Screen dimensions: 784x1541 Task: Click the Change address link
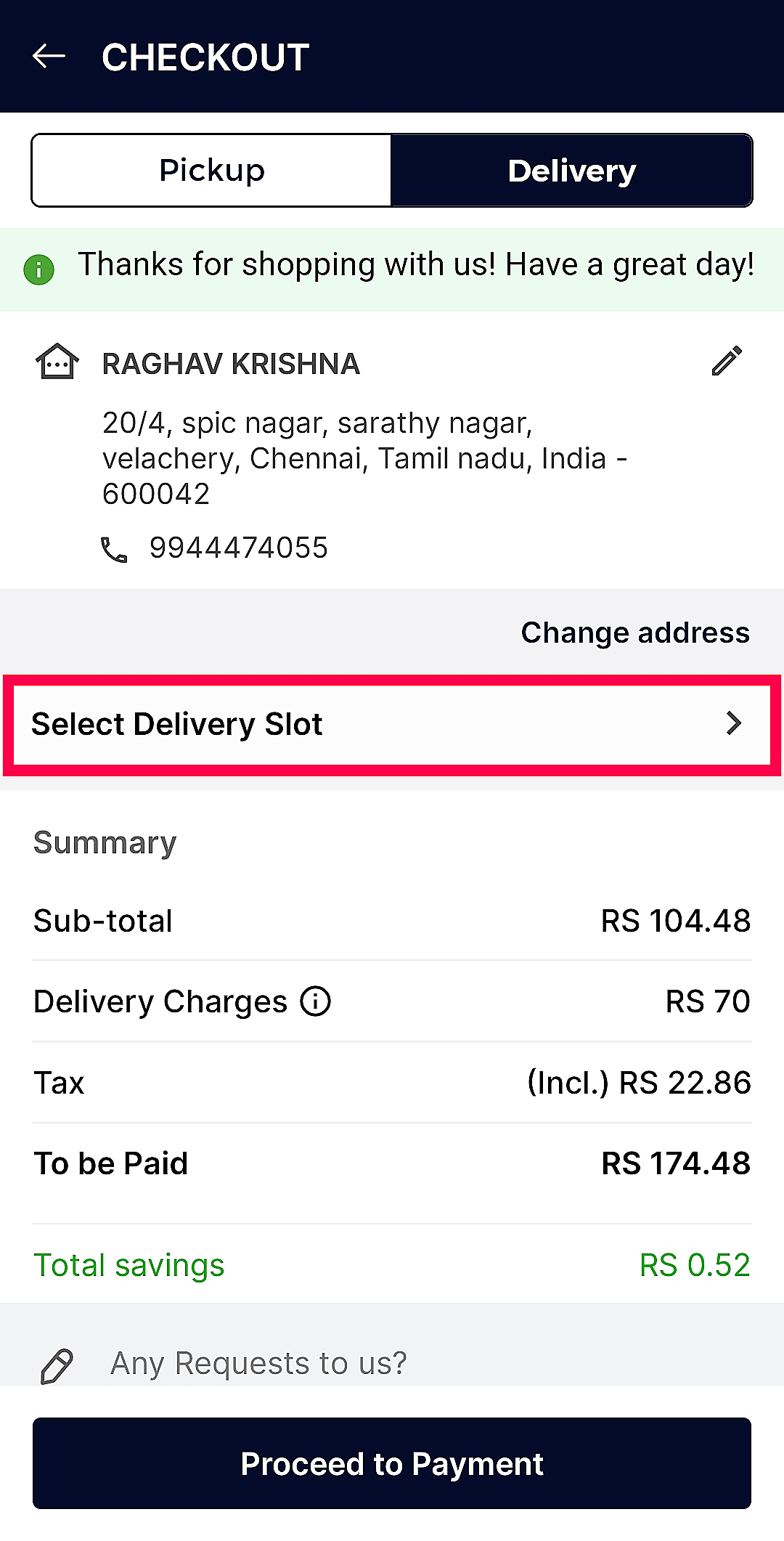[635, 633]
